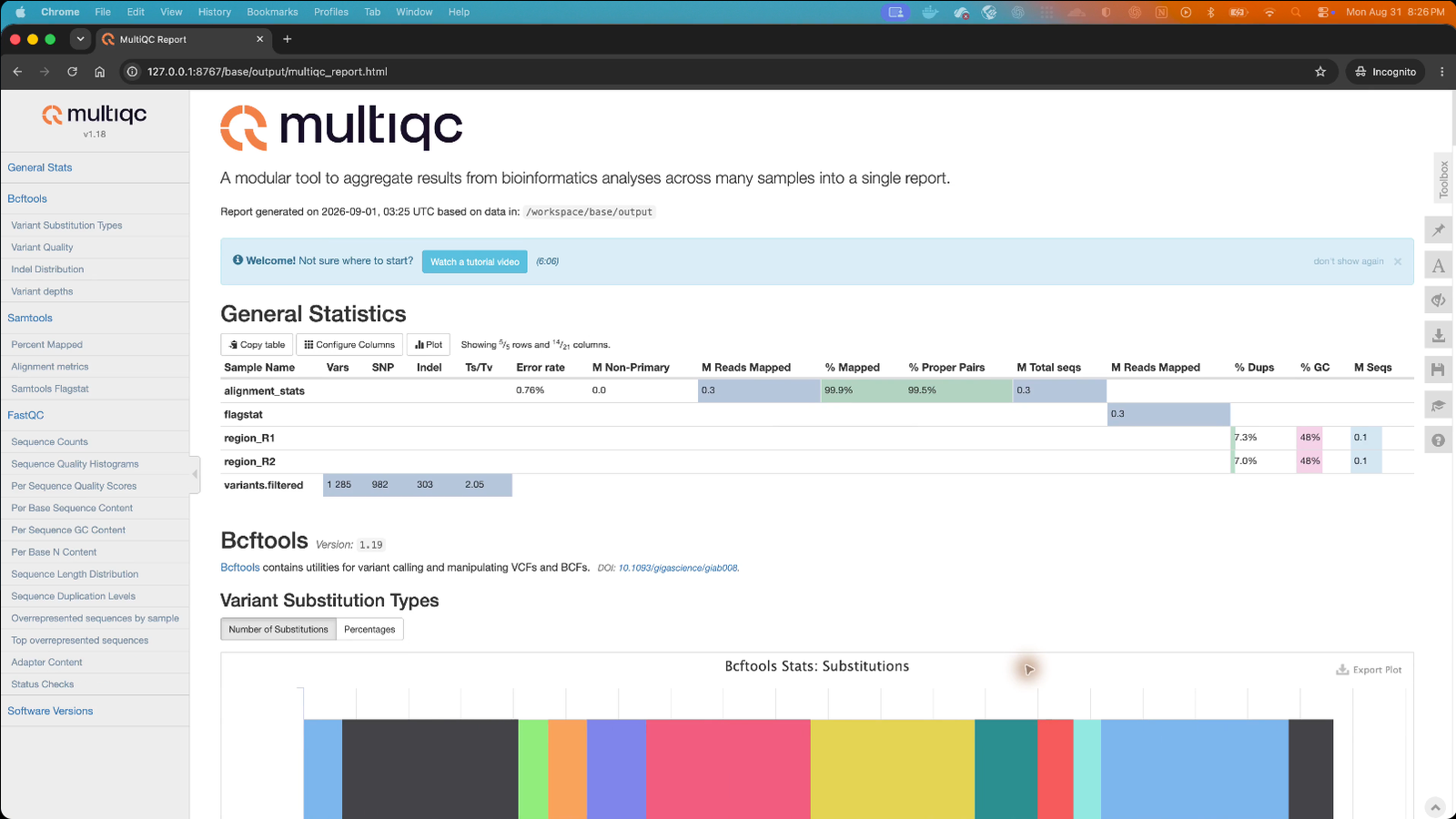Click the yellow segment in Substitutions bar
The width and height of the screenshot is (1456, 819).
[892, 769]
